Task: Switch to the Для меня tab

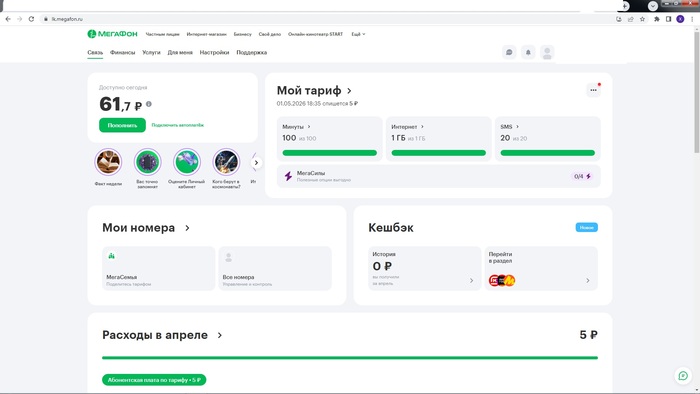Action: pyautogui.click(x=180, y=53)
